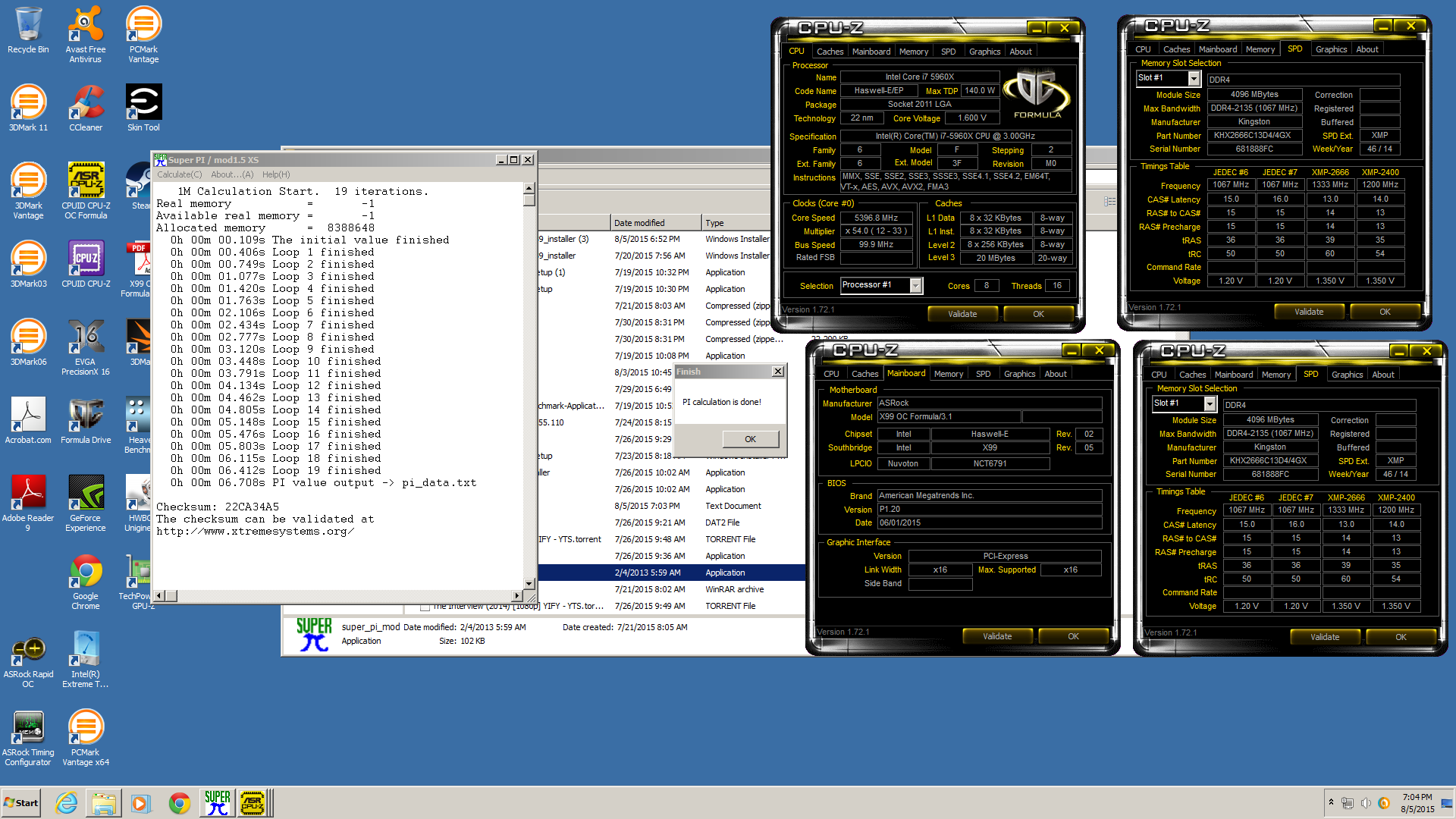Click the Super PI vertical scrollbar thumb
The width and height of the screenshot is (1456, 819).
tap(529, 199)
